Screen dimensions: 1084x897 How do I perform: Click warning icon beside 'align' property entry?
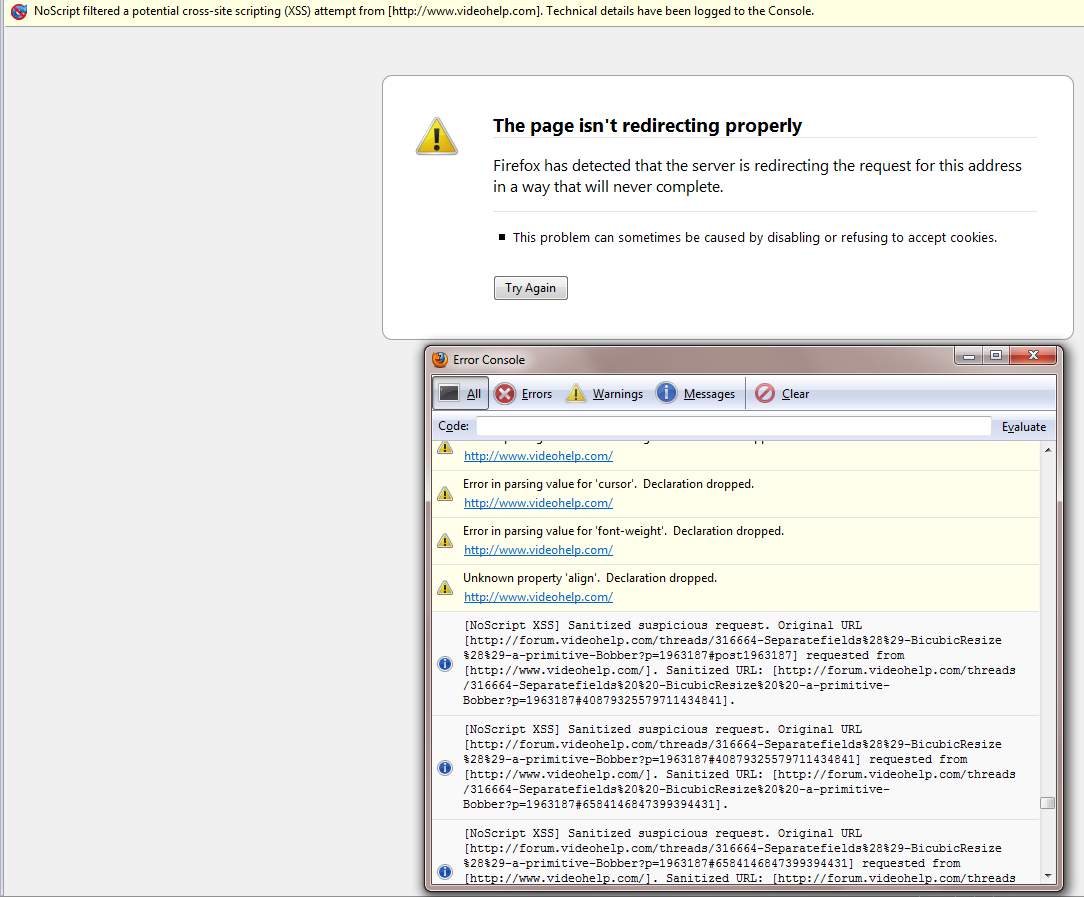445,587
